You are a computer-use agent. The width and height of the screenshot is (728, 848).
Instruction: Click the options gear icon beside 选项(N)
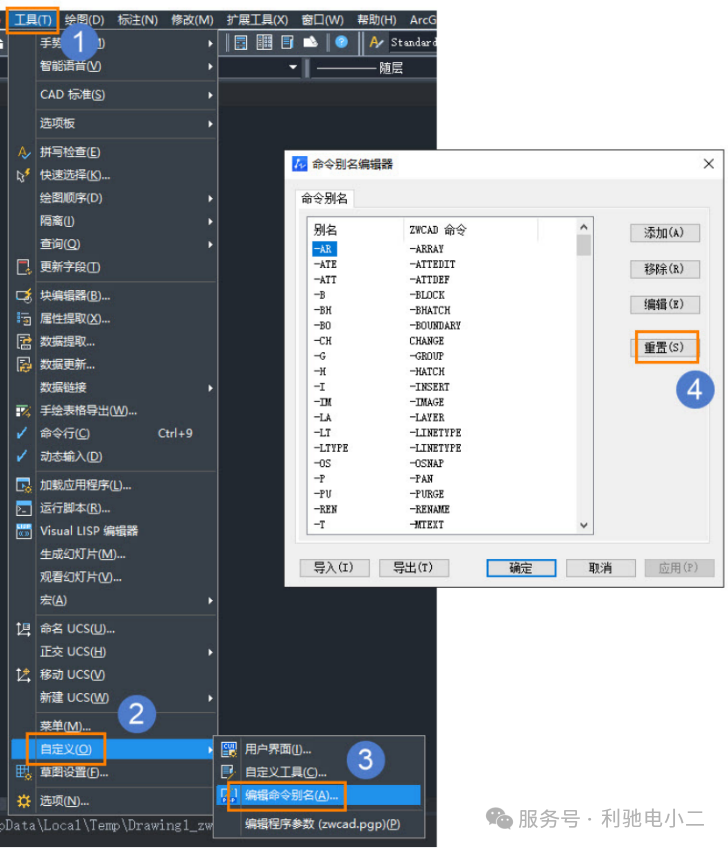[x=23, y=801]
